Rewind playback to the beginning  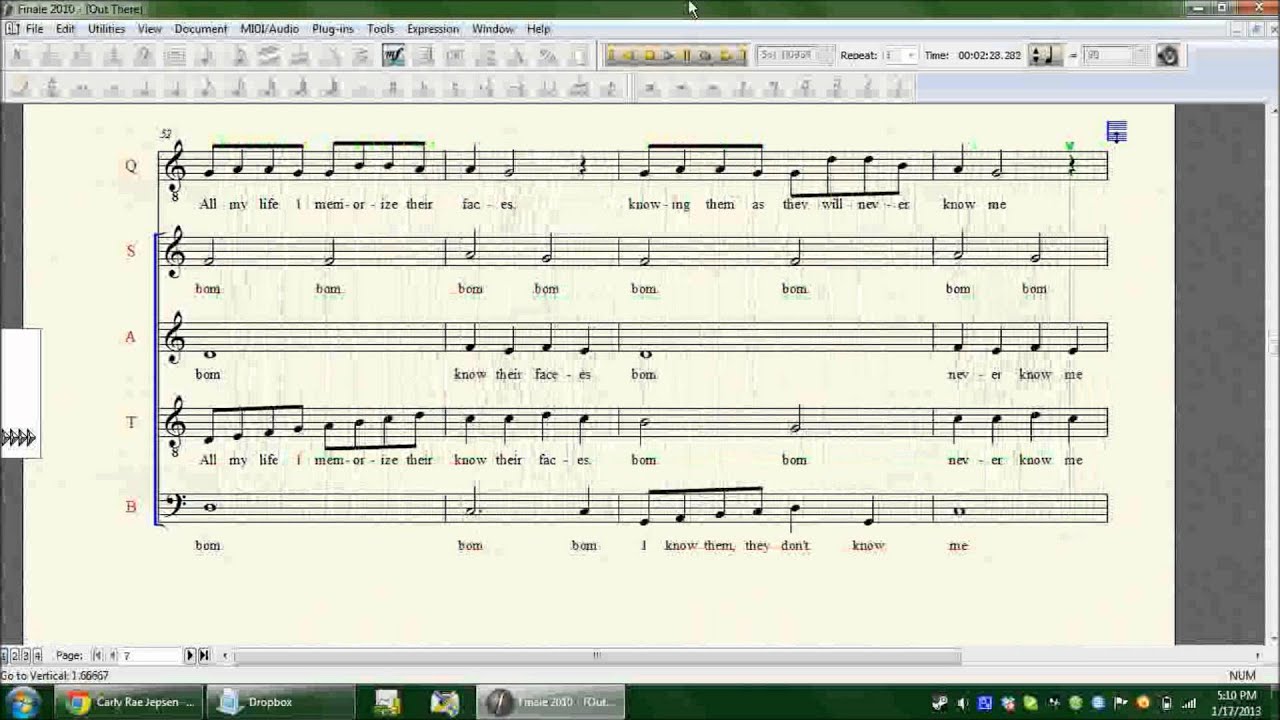614,56
